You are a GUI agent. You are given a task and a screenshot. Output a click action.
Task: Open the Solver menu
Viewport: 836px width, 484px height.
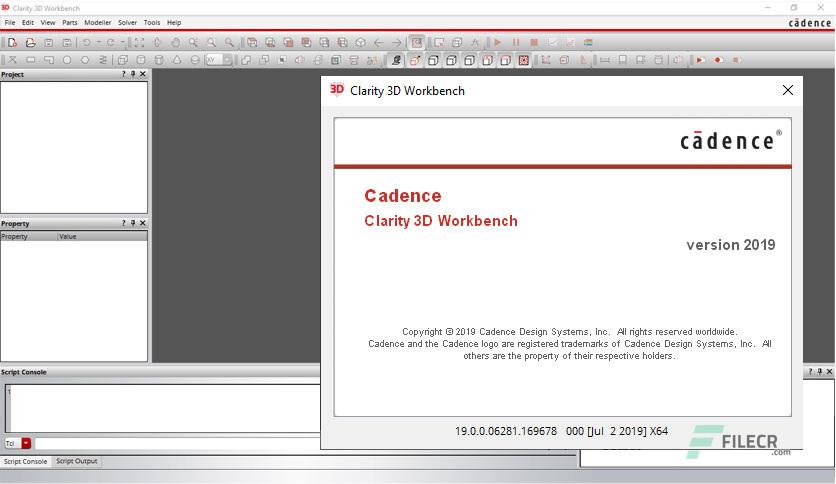point(127,23)
